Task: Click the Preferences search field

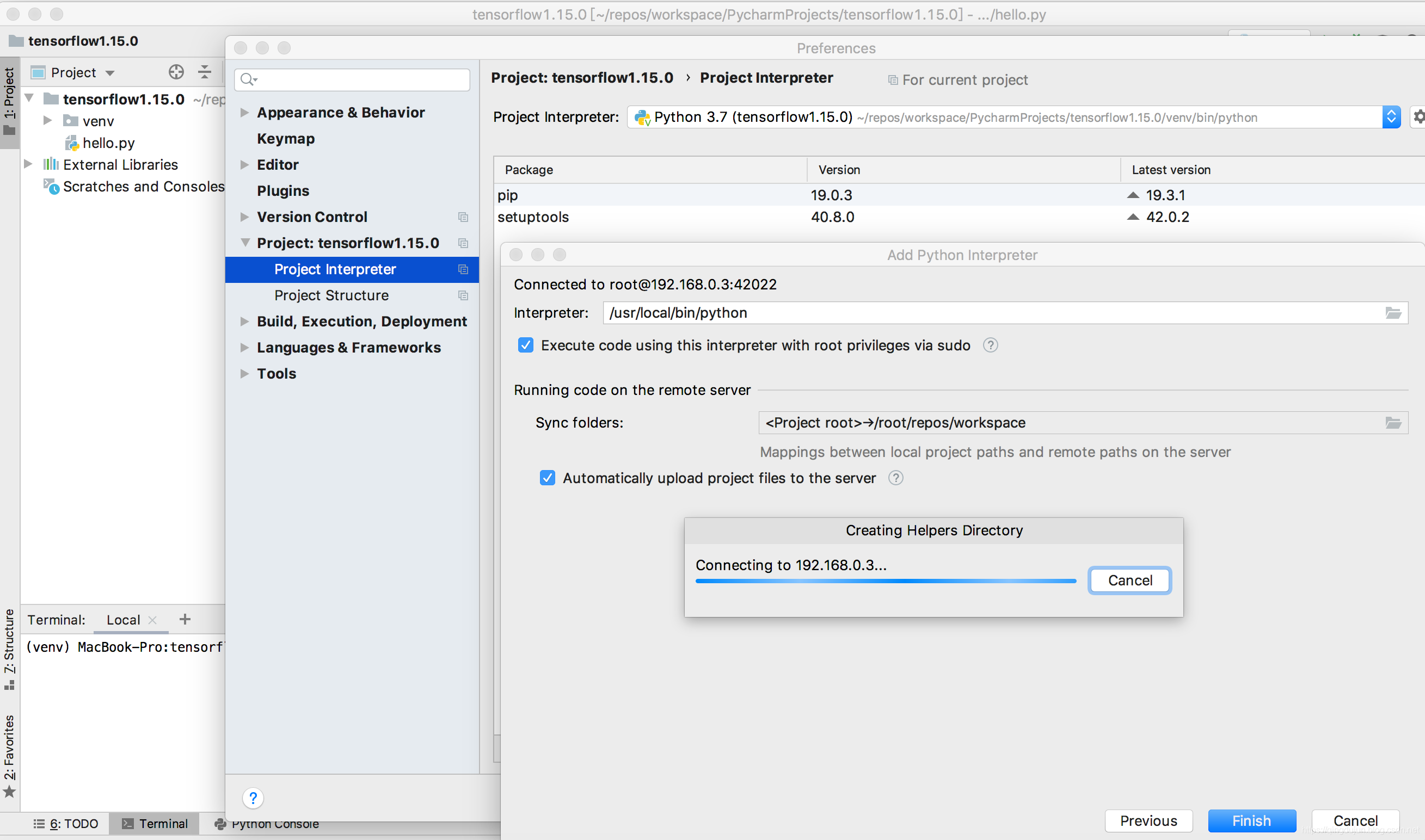Action: click(352, 79)
